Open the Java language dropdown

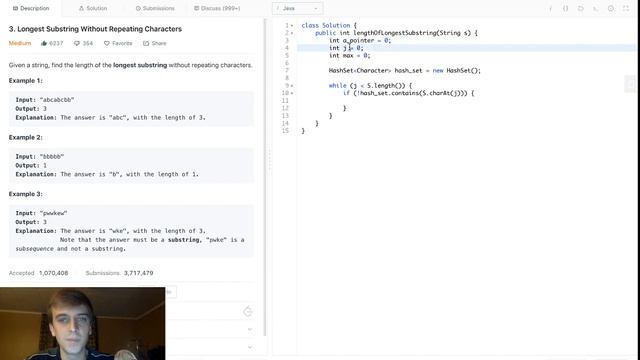click(298, 8)
